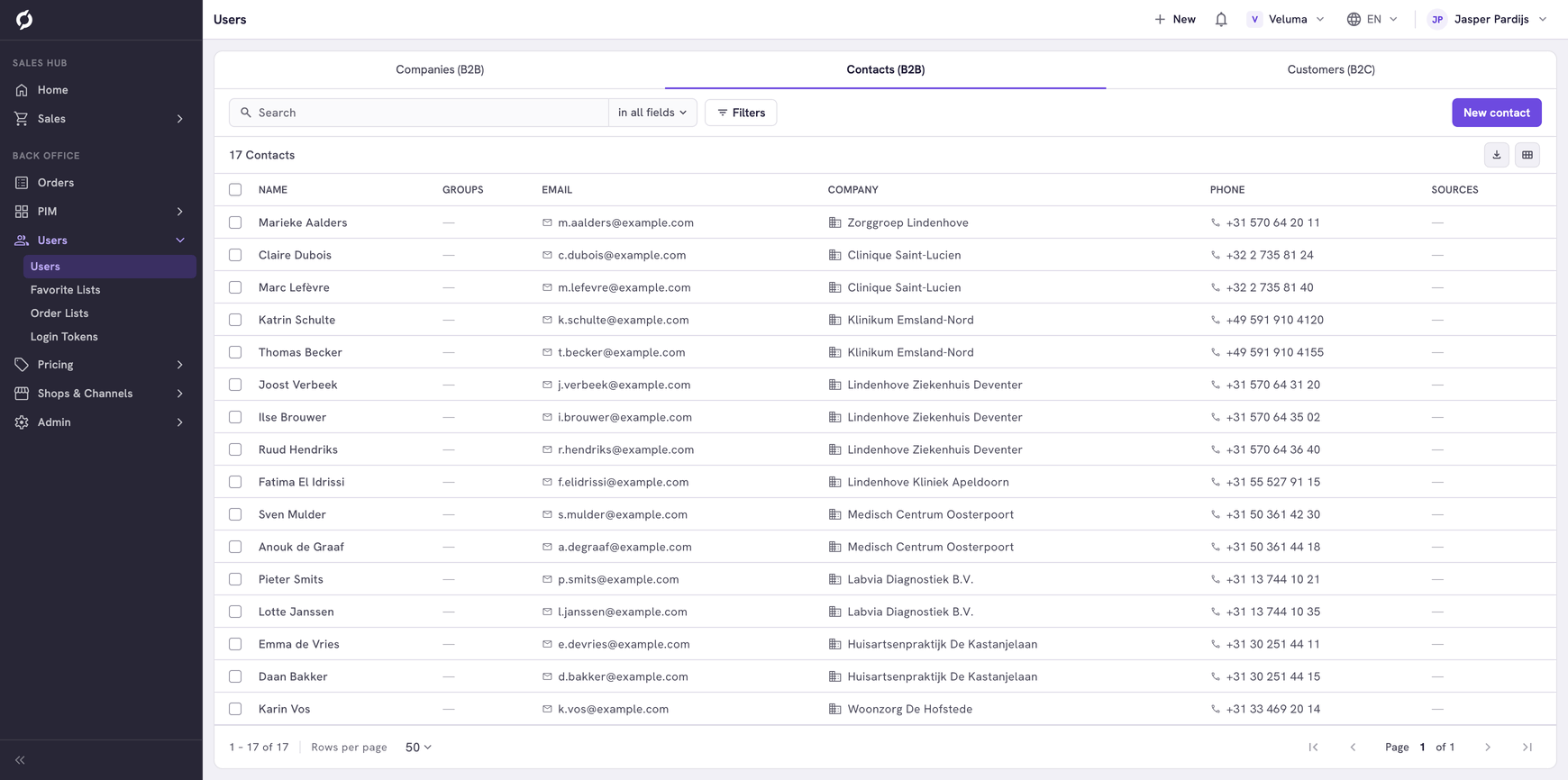Collapse the sidebar with the double-chevron icon
The image size is (1568, 780).
pos(20,760)
